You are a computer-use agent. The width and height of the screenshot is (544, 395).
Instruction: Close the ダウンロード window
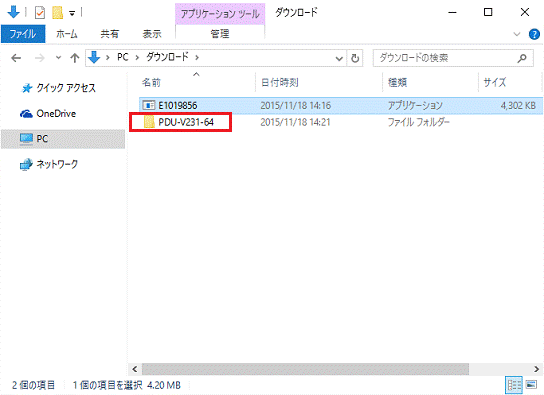click(x=525, y=12)
